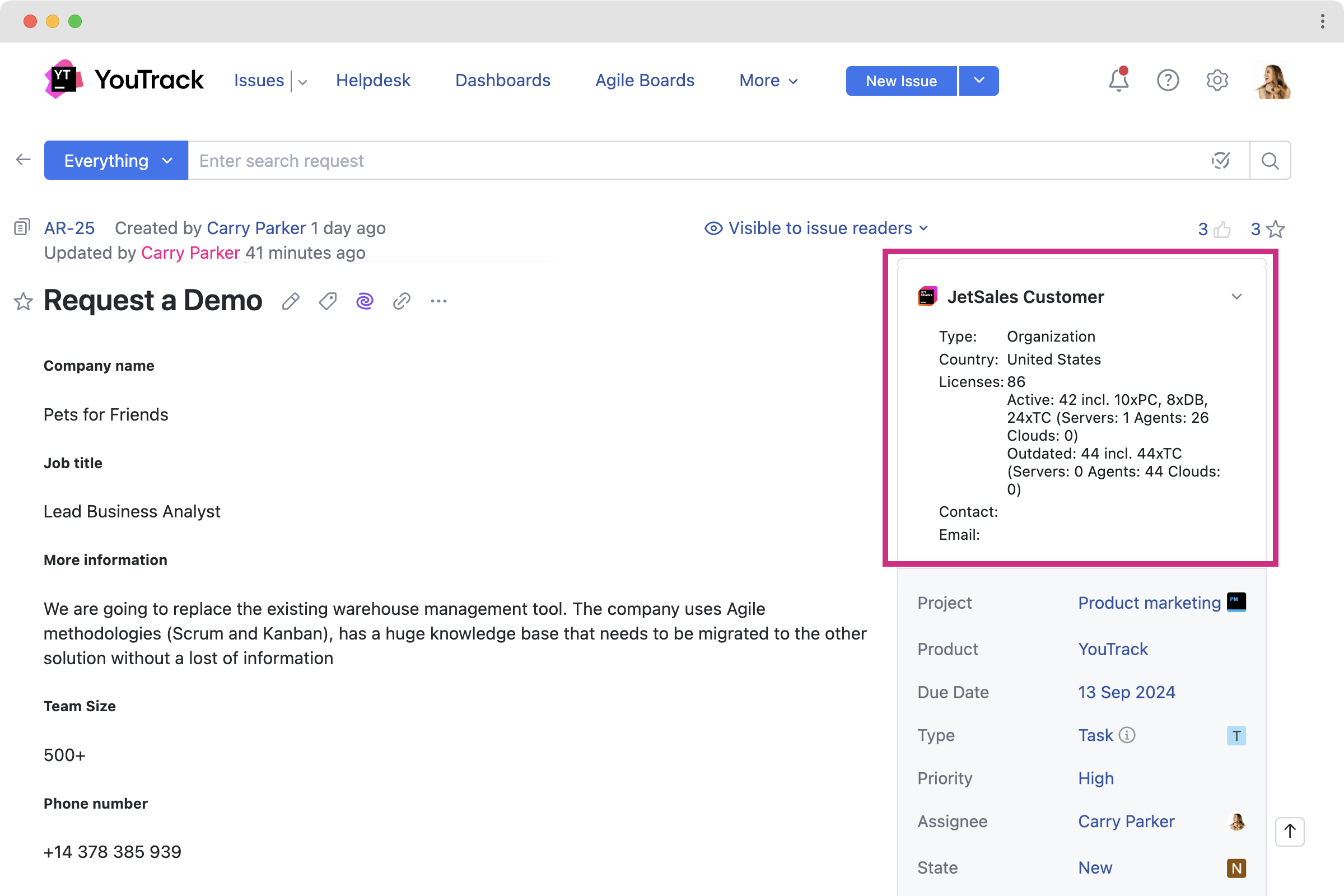The height and width of the screenshot is (896, 1344).
Task: Click the link chain icon beside title
Action: [402, 301]
